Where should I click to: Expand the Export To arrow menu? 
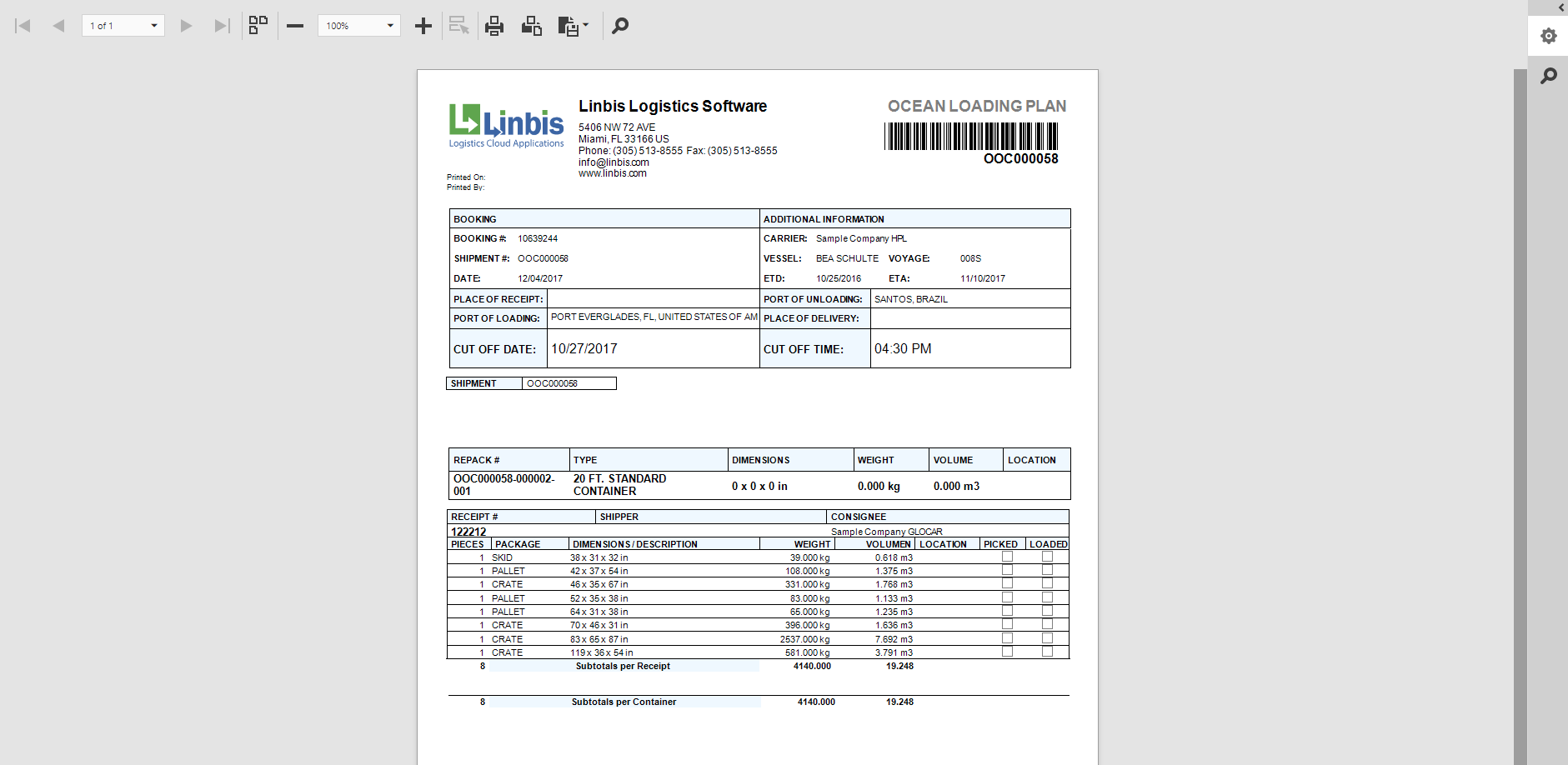tap(586, 25)
